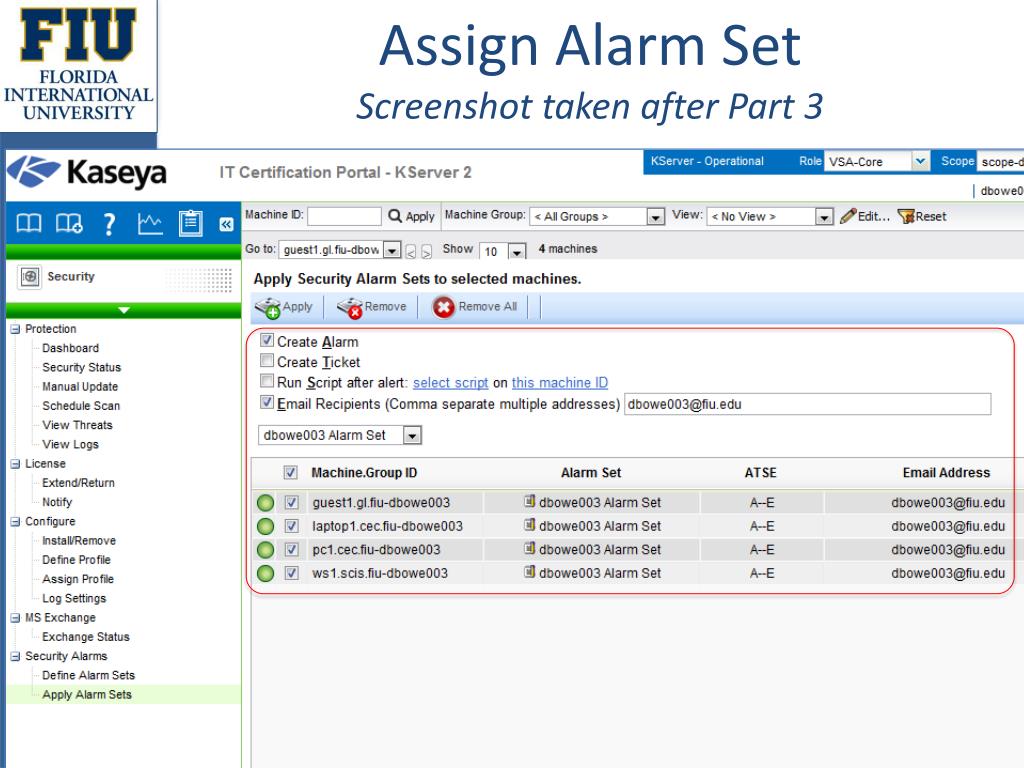Open Exchange Status in navigation tree
The image size is (1024, 768).
86,637
